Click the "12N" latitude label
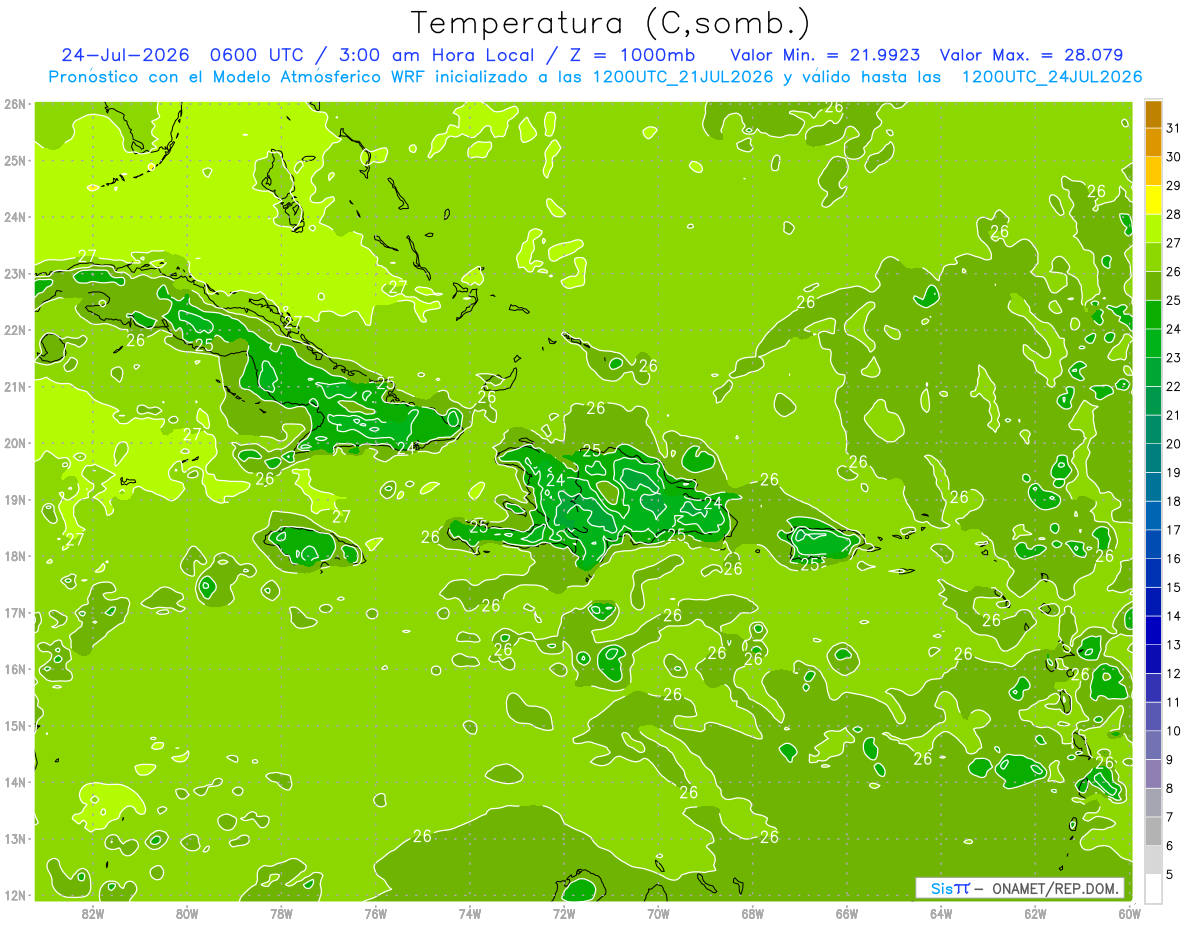1200x927 pixels. click(15, 895)
